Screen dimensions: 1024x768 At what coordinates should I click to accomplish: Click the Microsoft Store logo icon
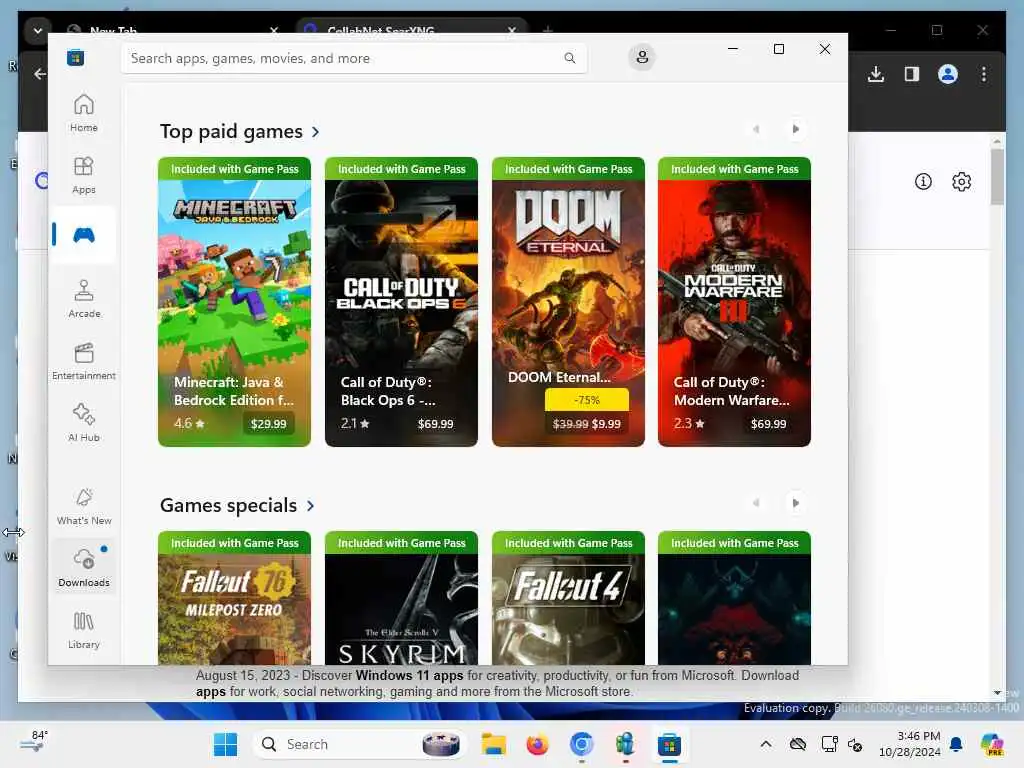pyautogui.click(x=75, y=57)
